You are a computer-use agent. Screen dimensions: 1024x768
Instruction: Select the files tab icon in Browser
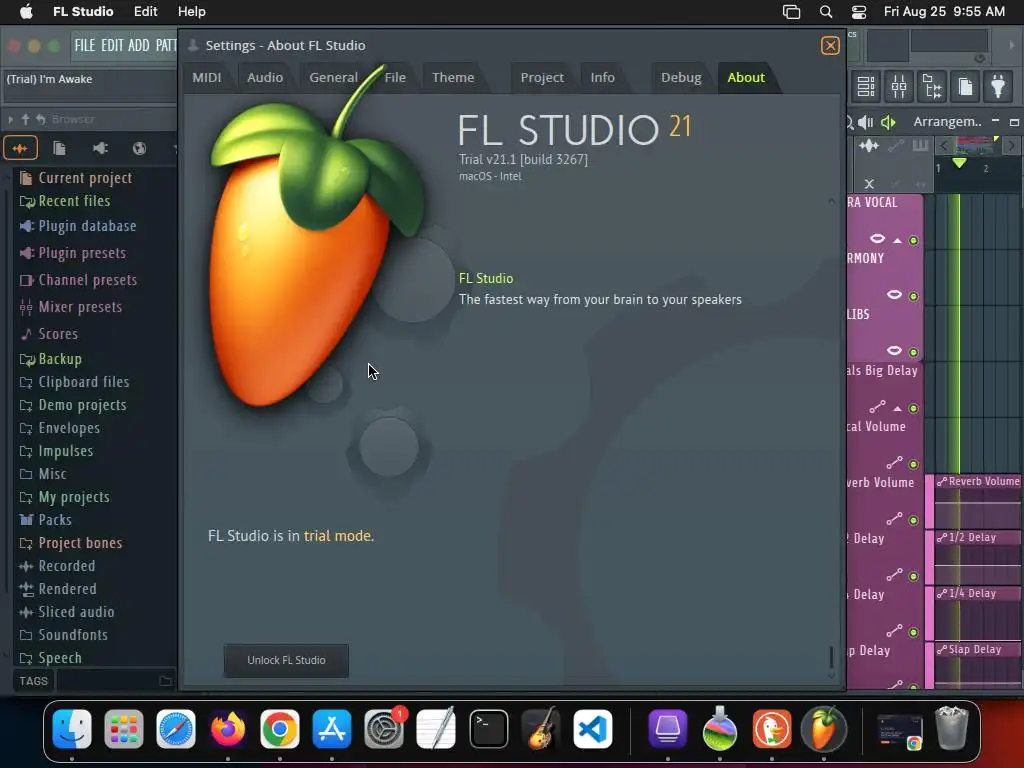coord(59,148)
